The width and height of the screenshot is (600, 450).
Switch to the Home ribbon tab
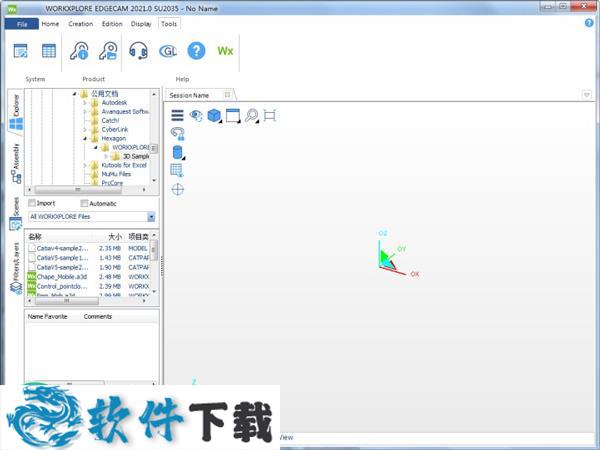(x=50, y=24)
